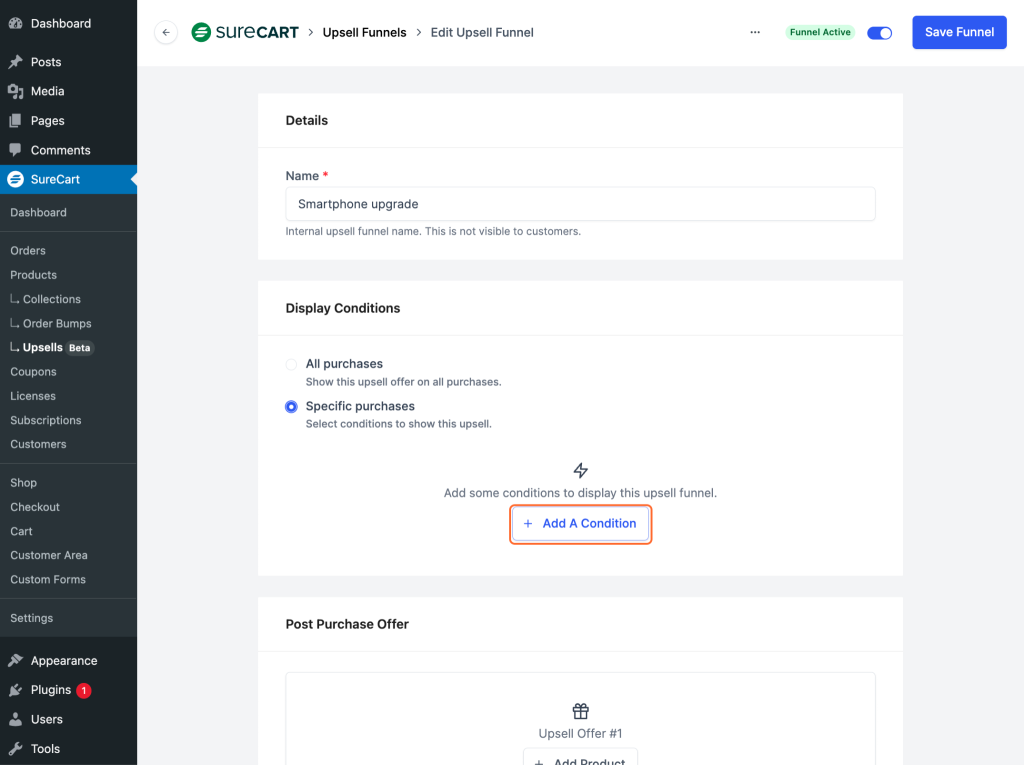
Task: Click the Add A Condition button
Action: pyautogui.click(x=580, y=524)
